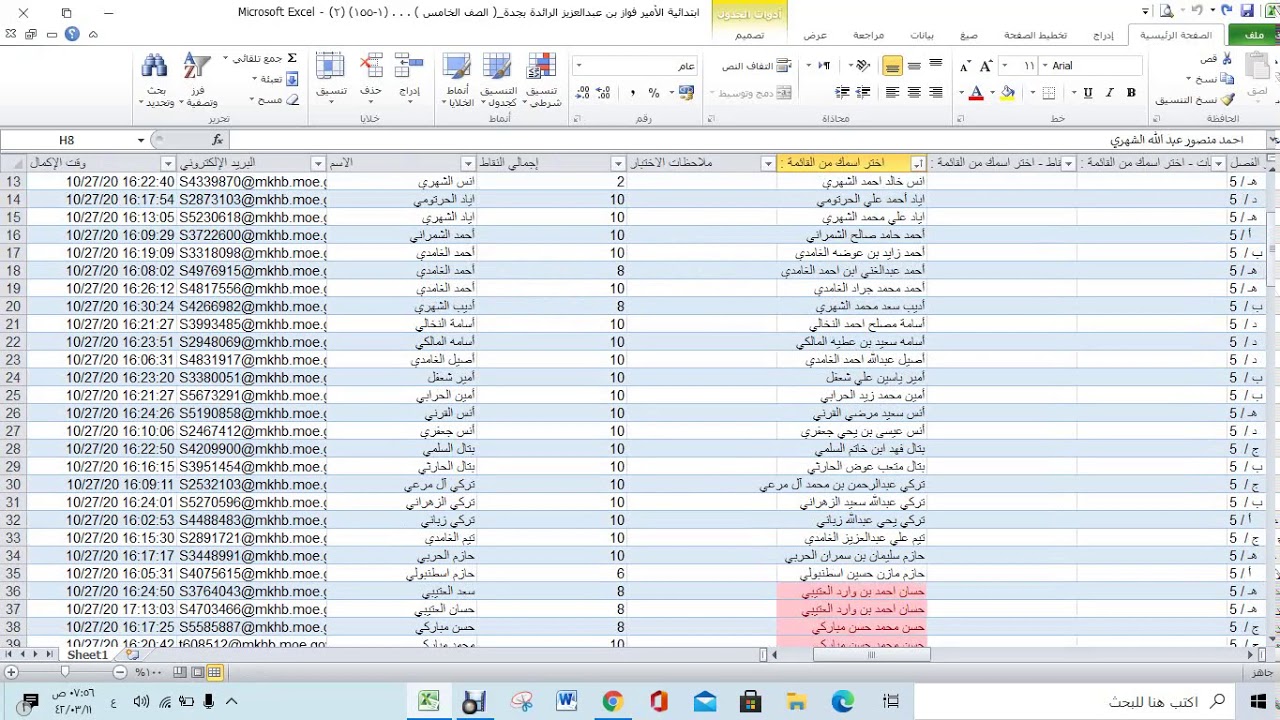
Task: Click the Increase Indent icon
Action: (x=843, y=93)
